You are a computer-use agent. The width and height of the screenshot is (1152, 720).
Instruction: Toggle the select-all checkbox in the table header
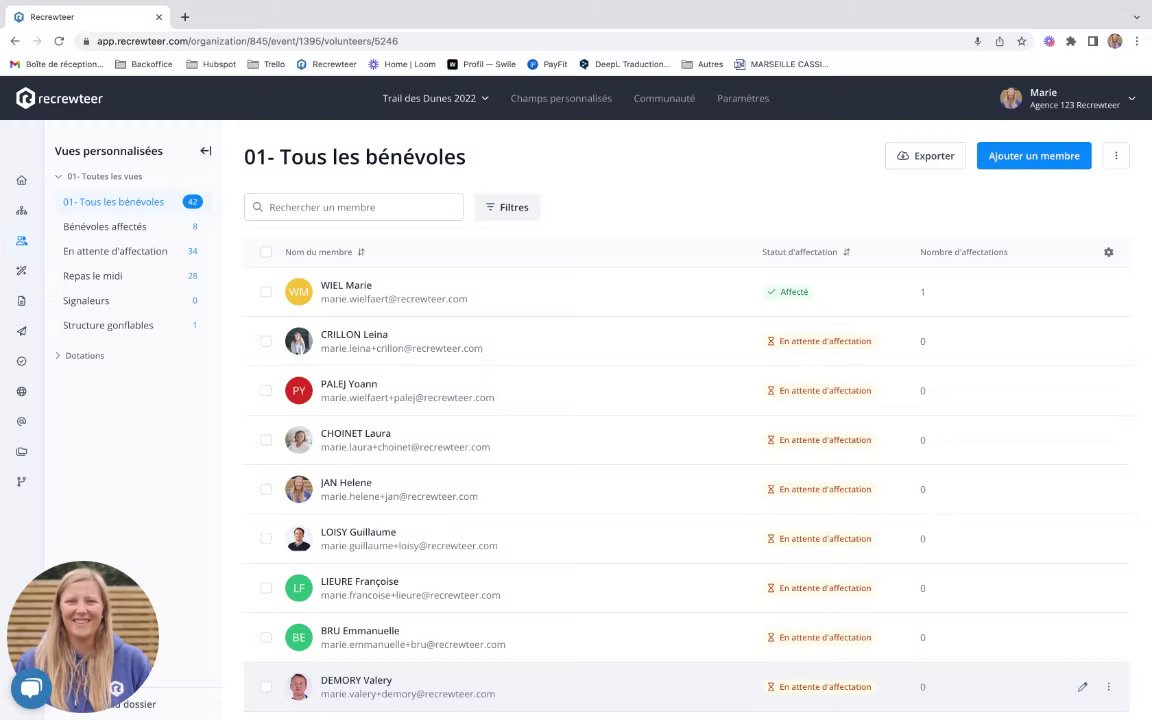[266, 252]
